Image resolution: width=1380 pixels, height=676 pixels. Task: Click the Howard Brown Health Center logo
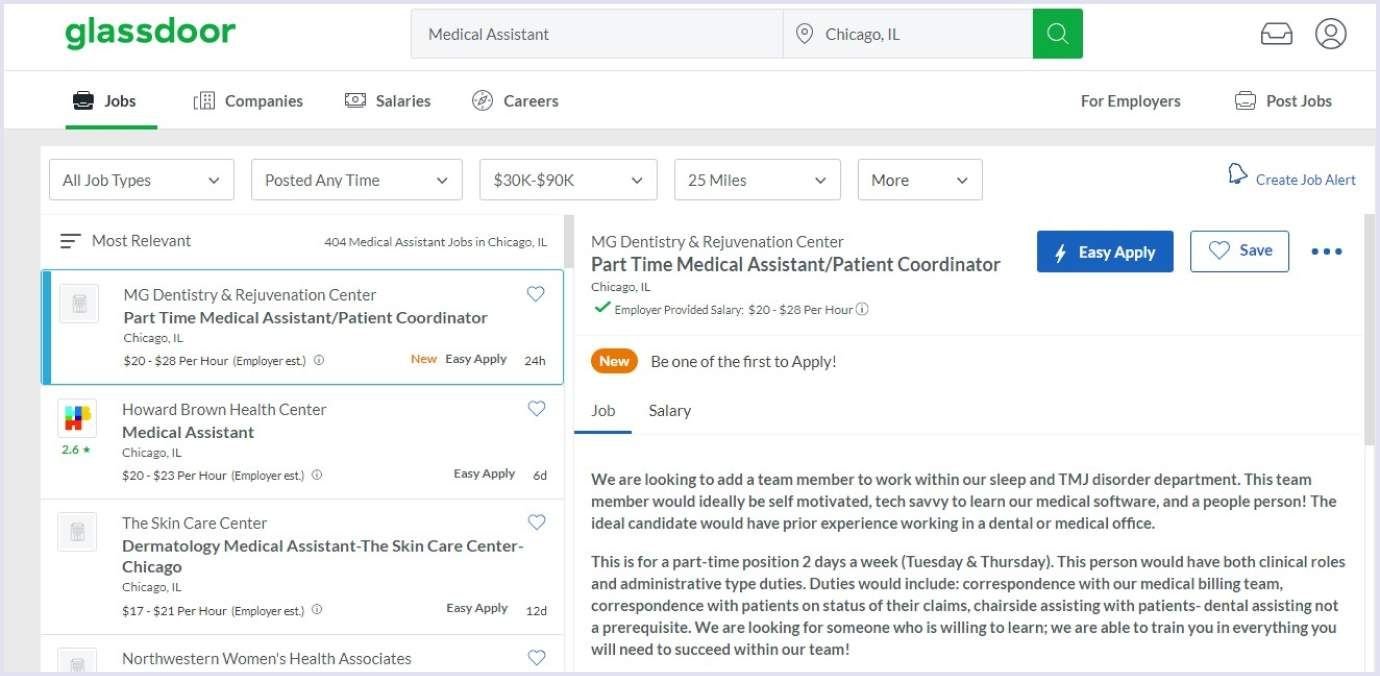[x=77, y=418]
